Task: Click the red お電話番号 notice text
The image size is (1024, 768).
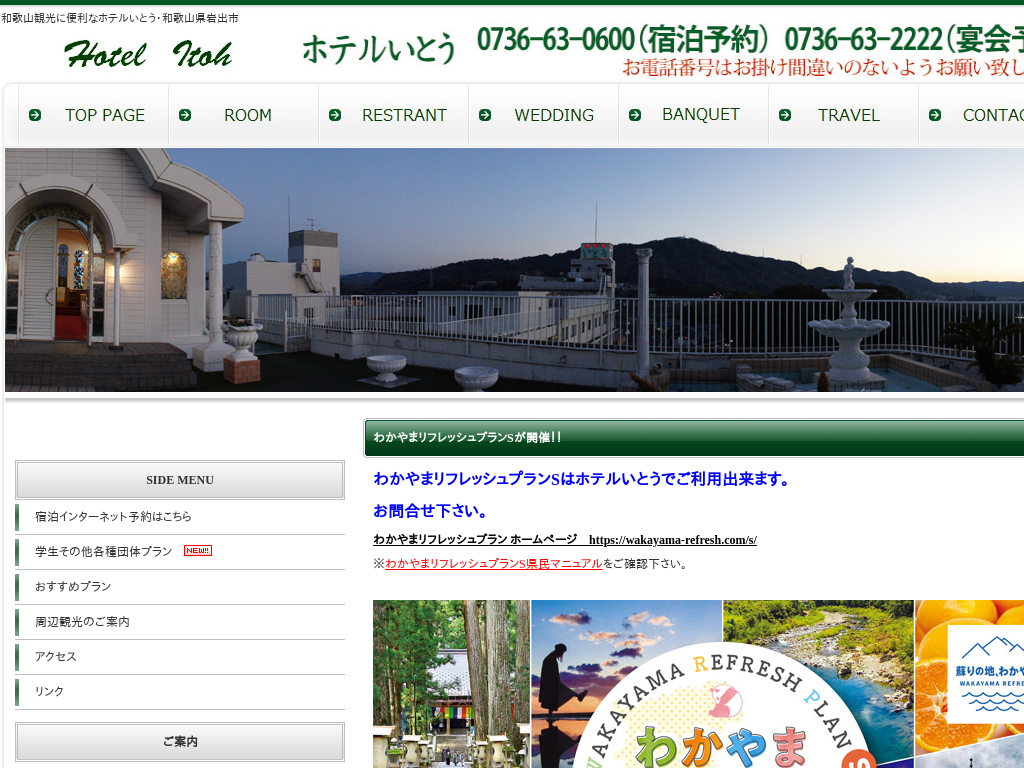Action: pyautogui.click(x=822, y=67)
